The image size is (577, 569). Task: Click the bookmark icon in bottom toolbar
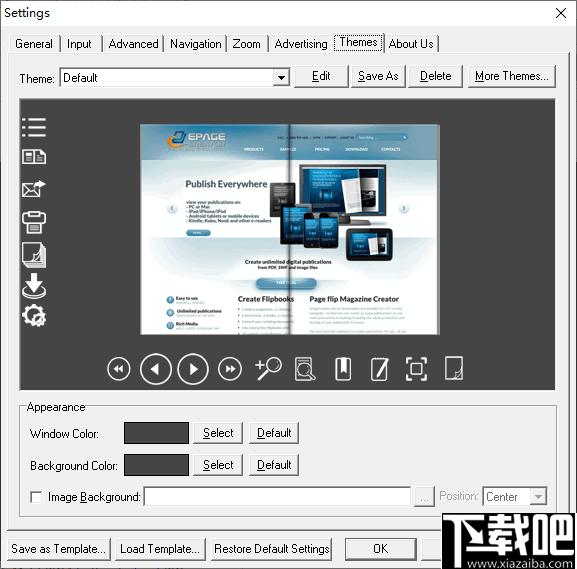[x=343, y=369]
